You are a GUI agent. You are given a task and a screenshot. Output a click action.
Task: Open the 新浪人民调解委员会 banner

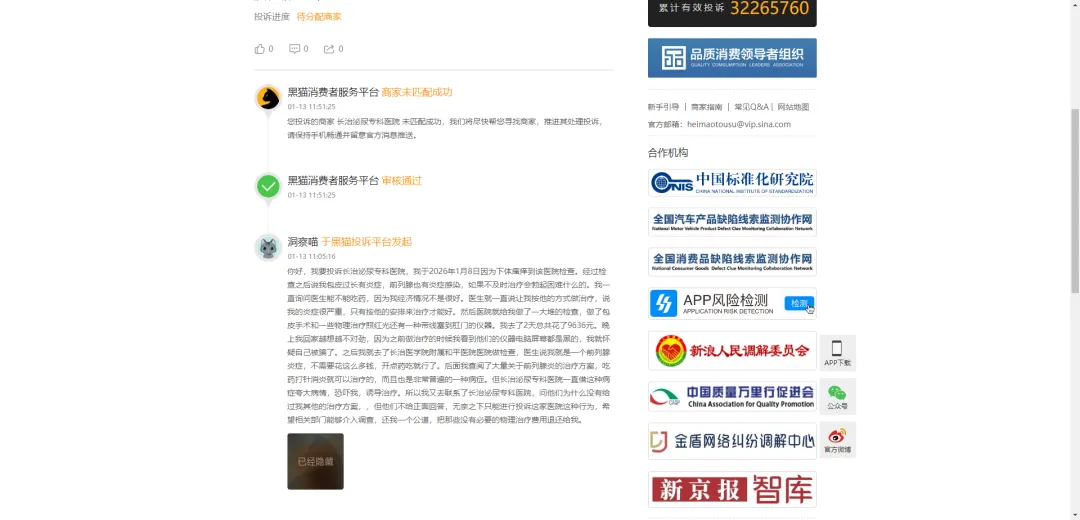[732, 351]
